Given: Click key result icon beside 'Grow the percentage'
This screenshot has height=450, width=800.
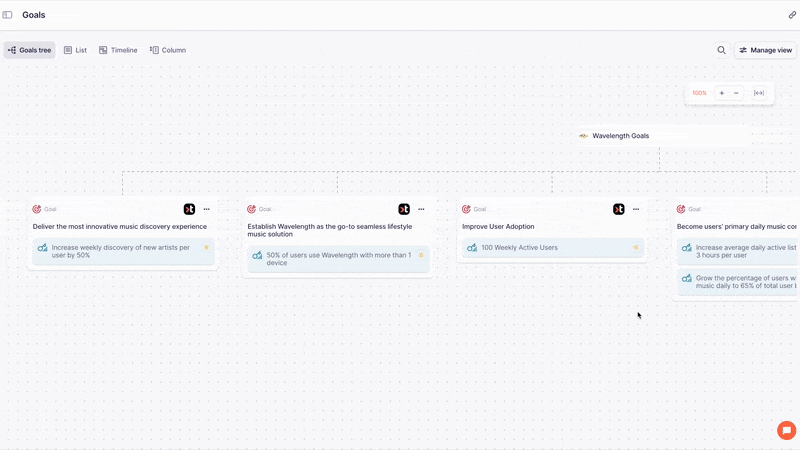Looking at the screenshot, I should coord(687,278).
